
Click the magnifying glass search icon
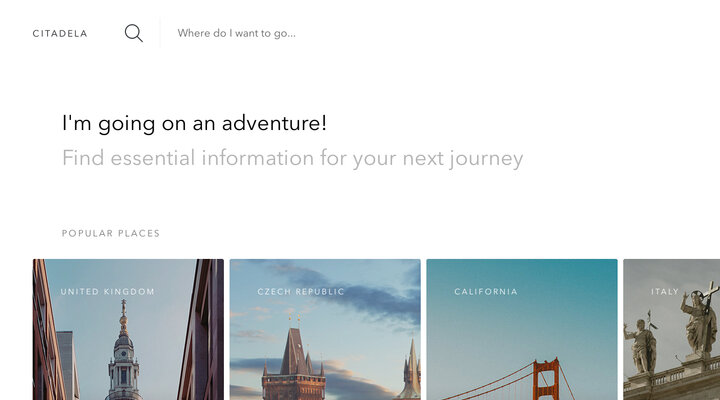click(134, 33)
